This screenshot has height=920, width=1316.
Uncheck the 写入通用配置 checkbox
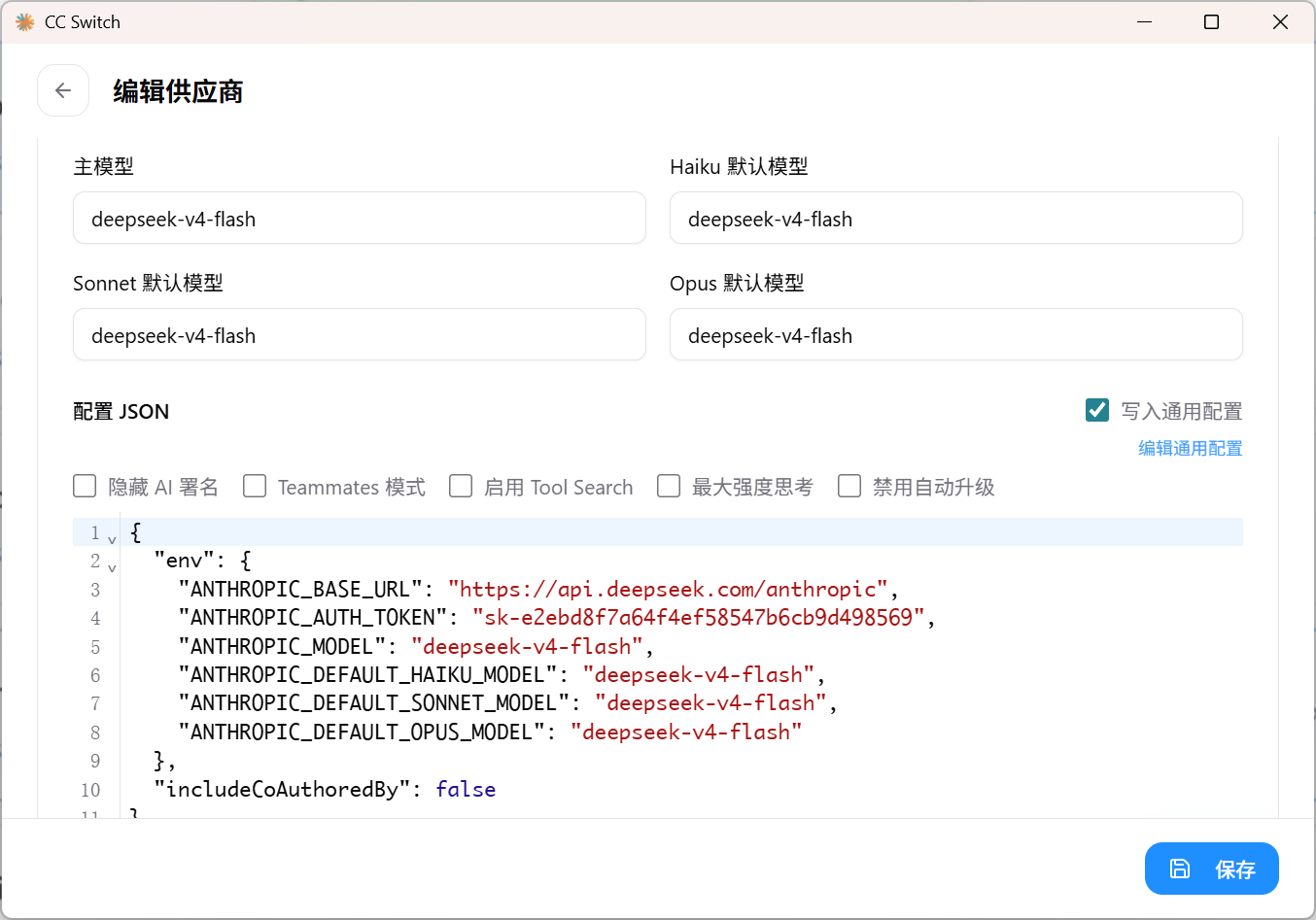[1097, 410]
